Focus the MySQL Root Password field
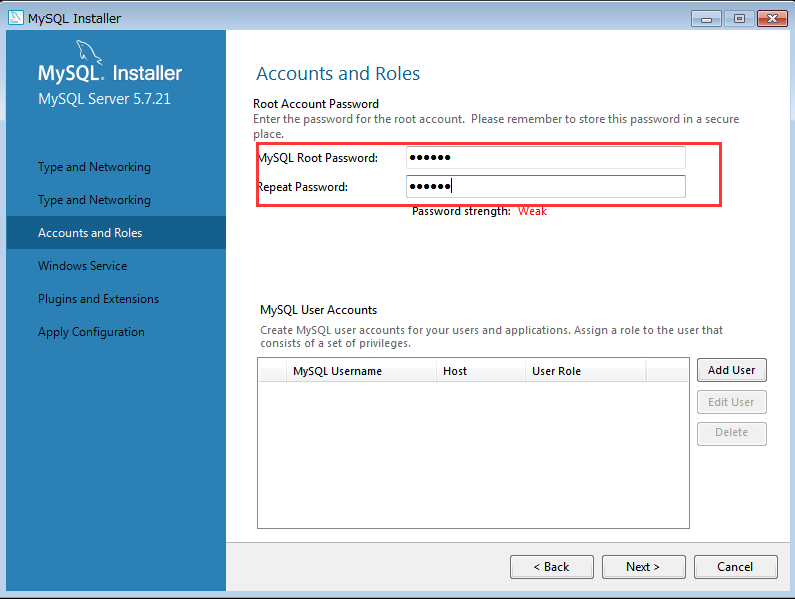The image size is (795, 599). (545, 158)
